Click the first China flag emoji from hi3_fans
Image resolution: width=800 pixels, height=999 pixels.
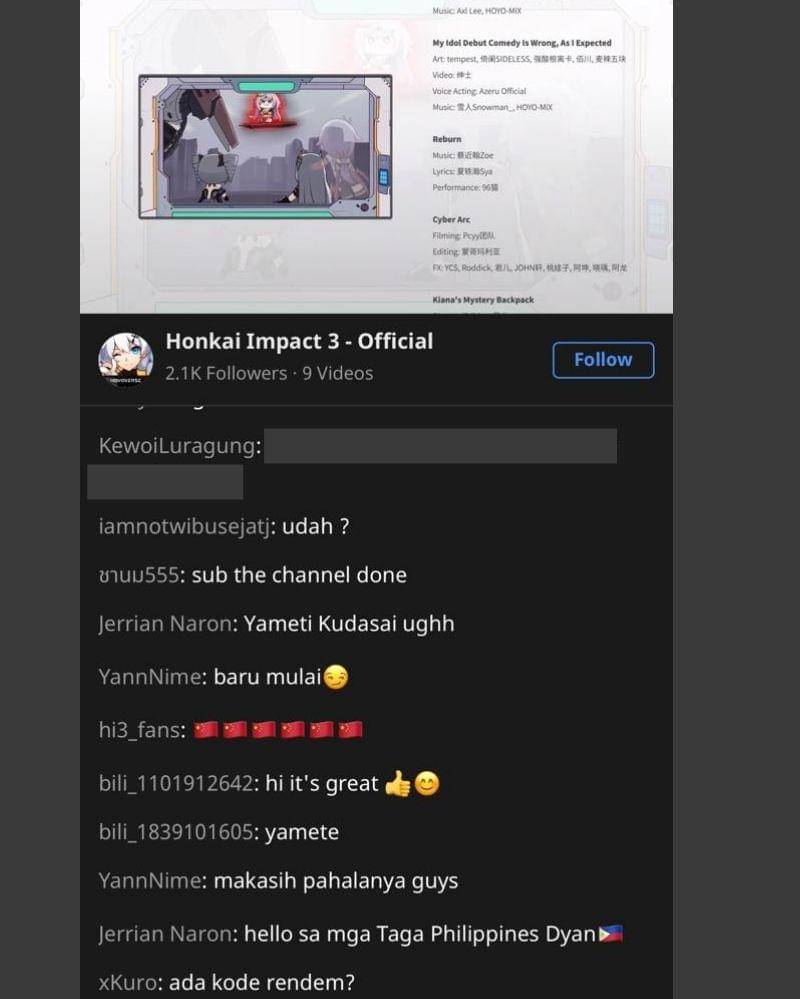click(x=206, y=729)
